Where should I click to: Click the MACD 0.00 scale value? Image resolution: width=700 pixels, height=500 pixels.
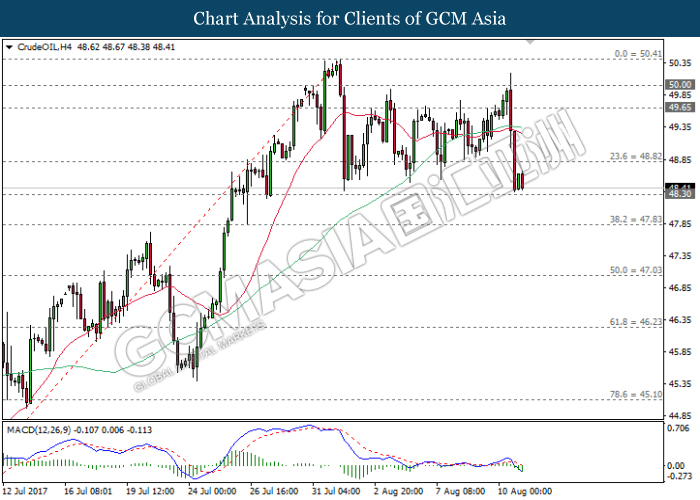[x=675, y=466]
